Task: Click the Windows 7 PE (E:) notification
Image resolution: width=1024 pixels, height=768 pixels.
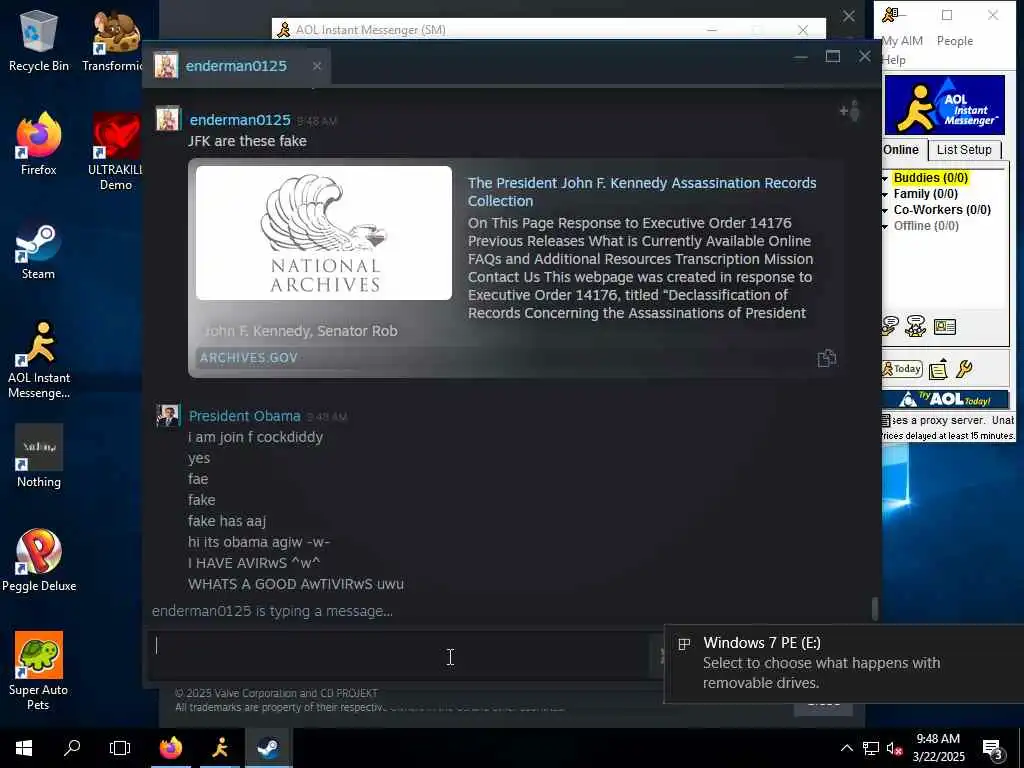Action: point(844,664)
